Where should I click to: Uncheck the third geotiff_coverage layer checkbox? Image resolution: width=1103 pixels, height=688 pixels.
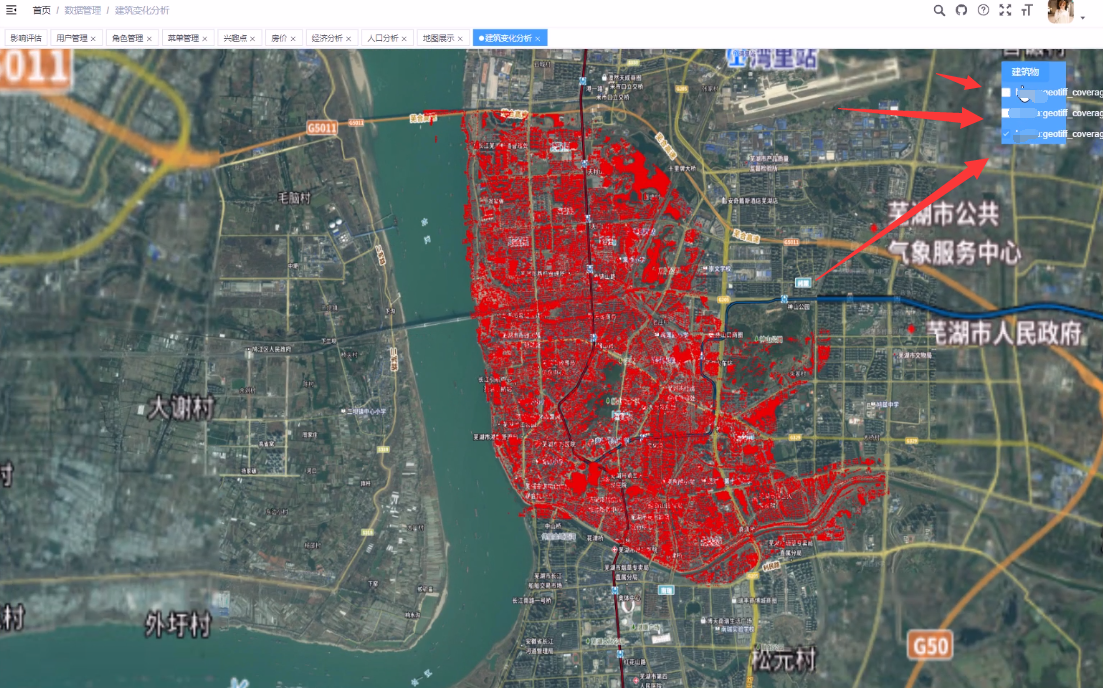[x=1007, y=133]
